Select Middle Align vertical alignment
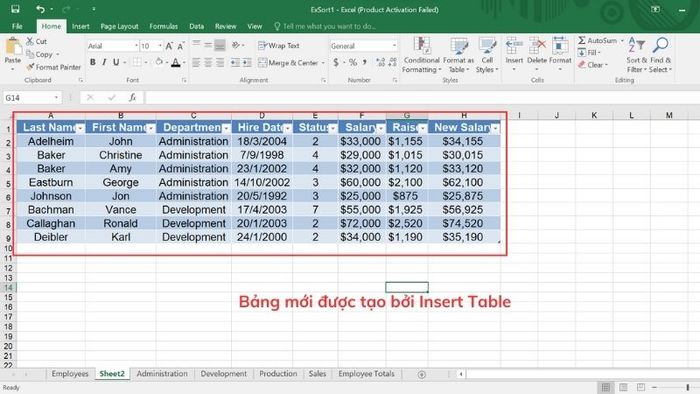Screen dimensions: 700x394 pyautogui.click(x=208, y=45)
